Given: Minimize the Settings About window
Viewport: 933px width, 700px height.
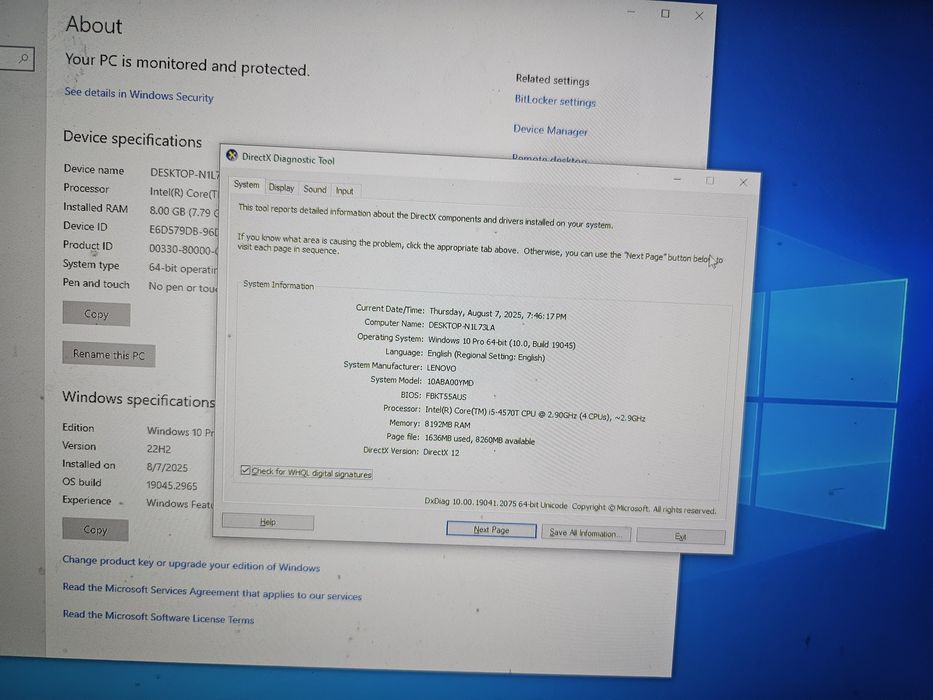Looking at the screenshot, I should point(631,12).
